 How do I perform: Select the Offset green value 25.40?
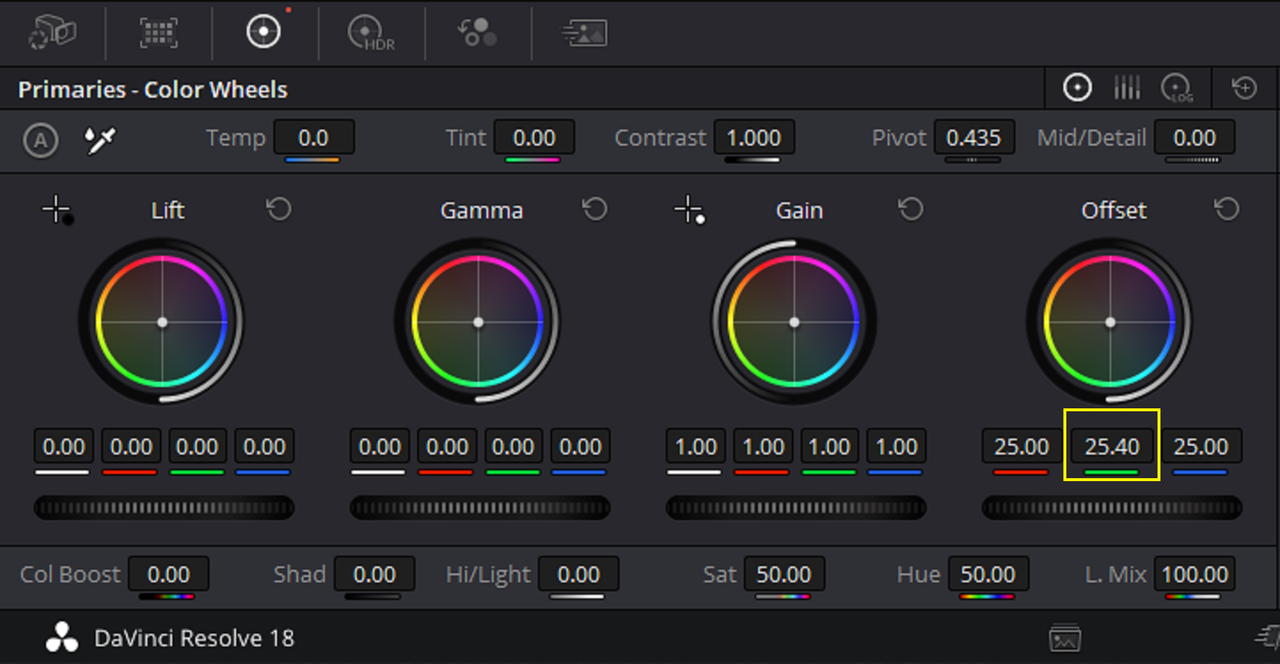[x=1112, y=446]
